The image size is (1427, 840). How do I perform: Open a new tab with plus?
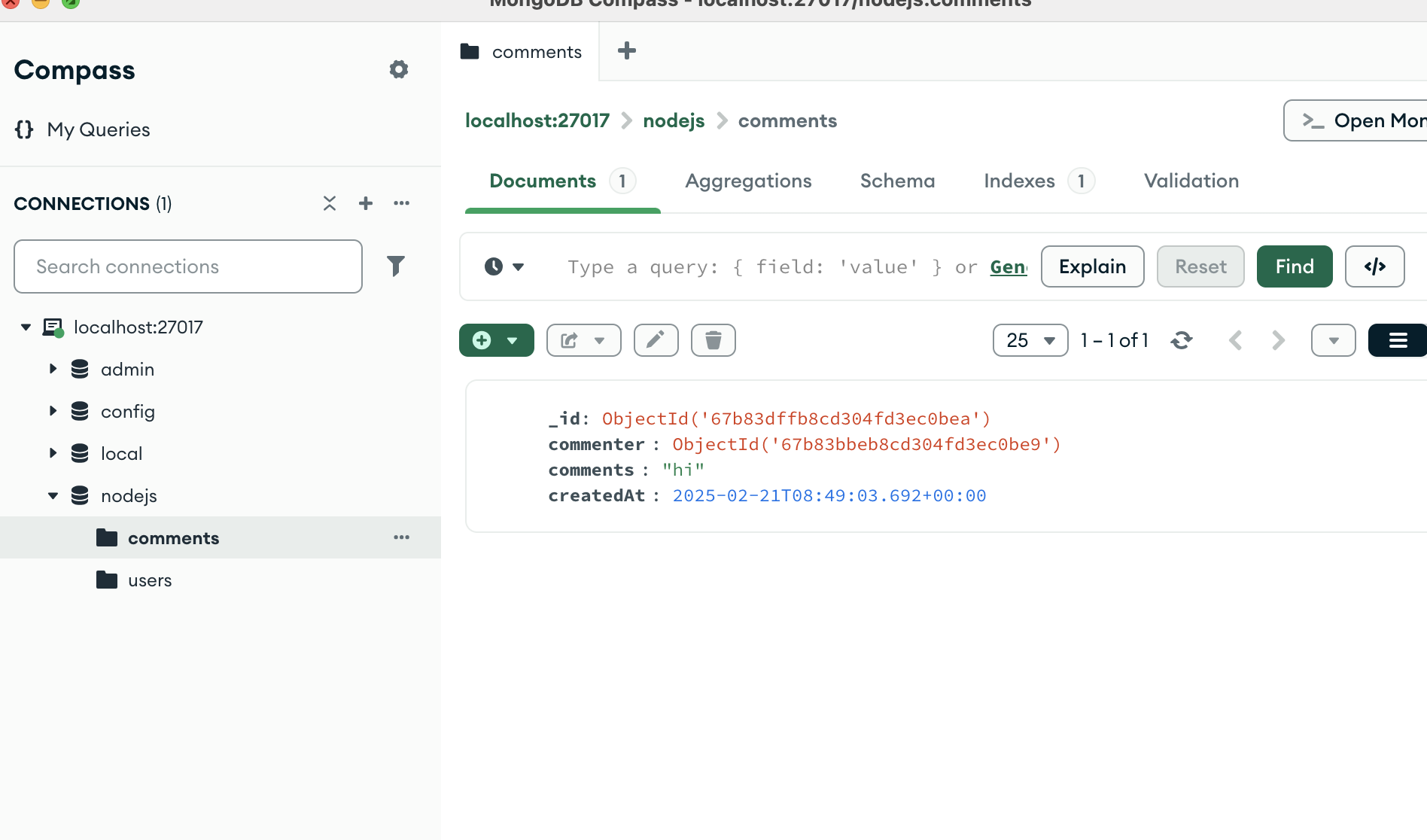tap(627, 51)
